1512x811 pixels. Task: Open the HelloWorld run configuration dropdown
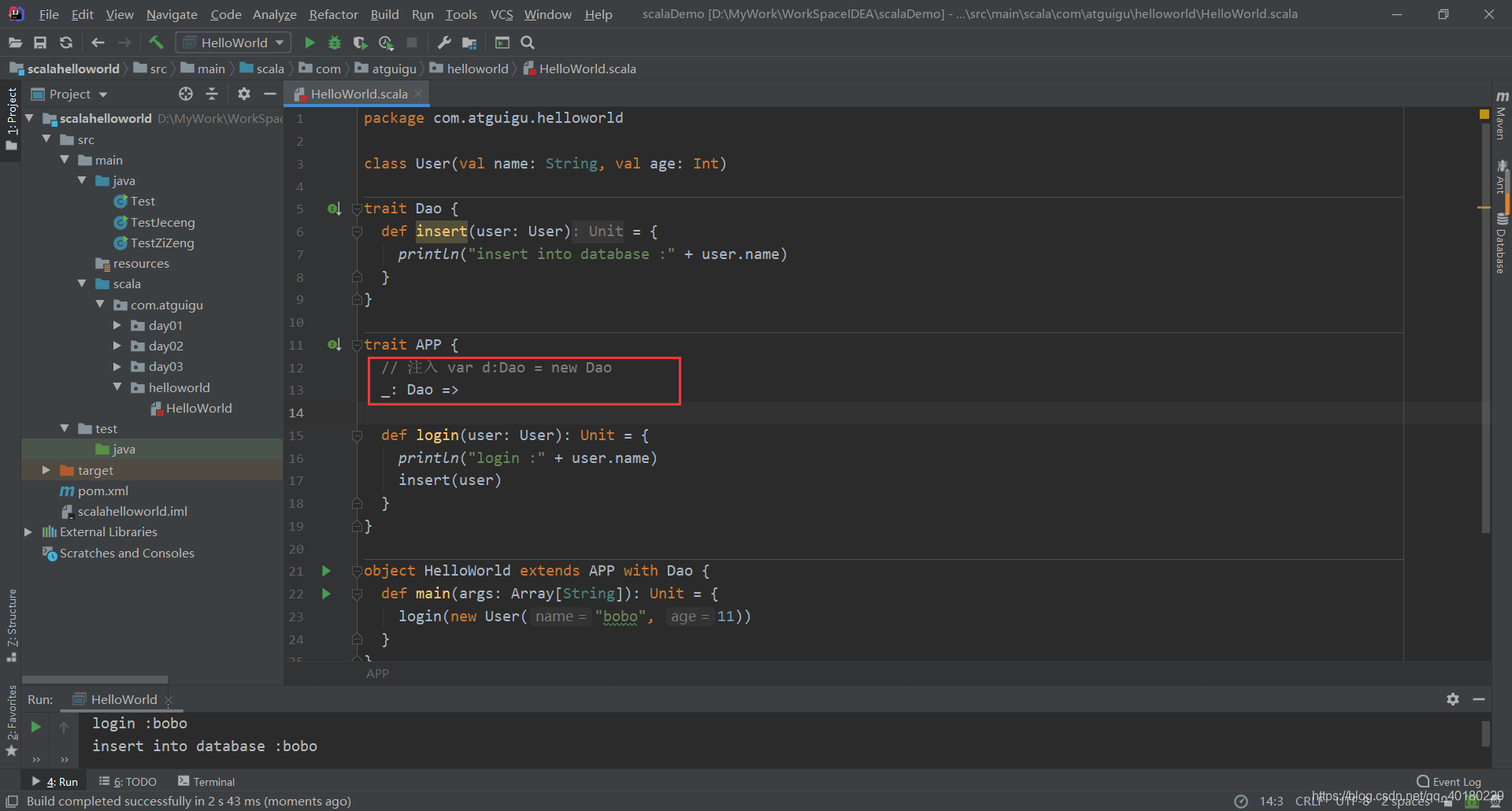[233, 43]
